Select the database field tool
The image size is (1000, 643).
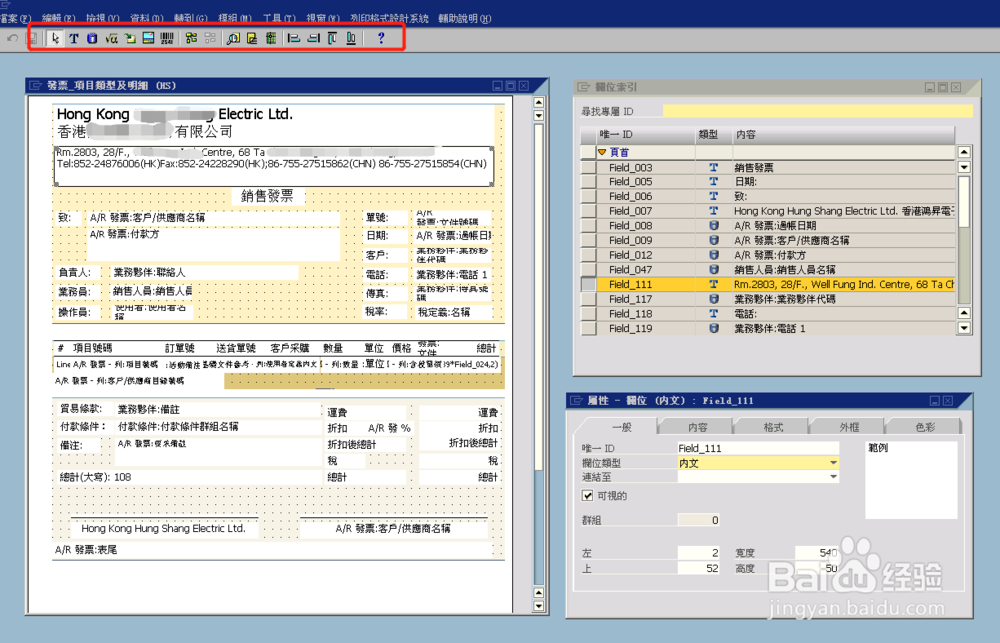coord(90,38)
